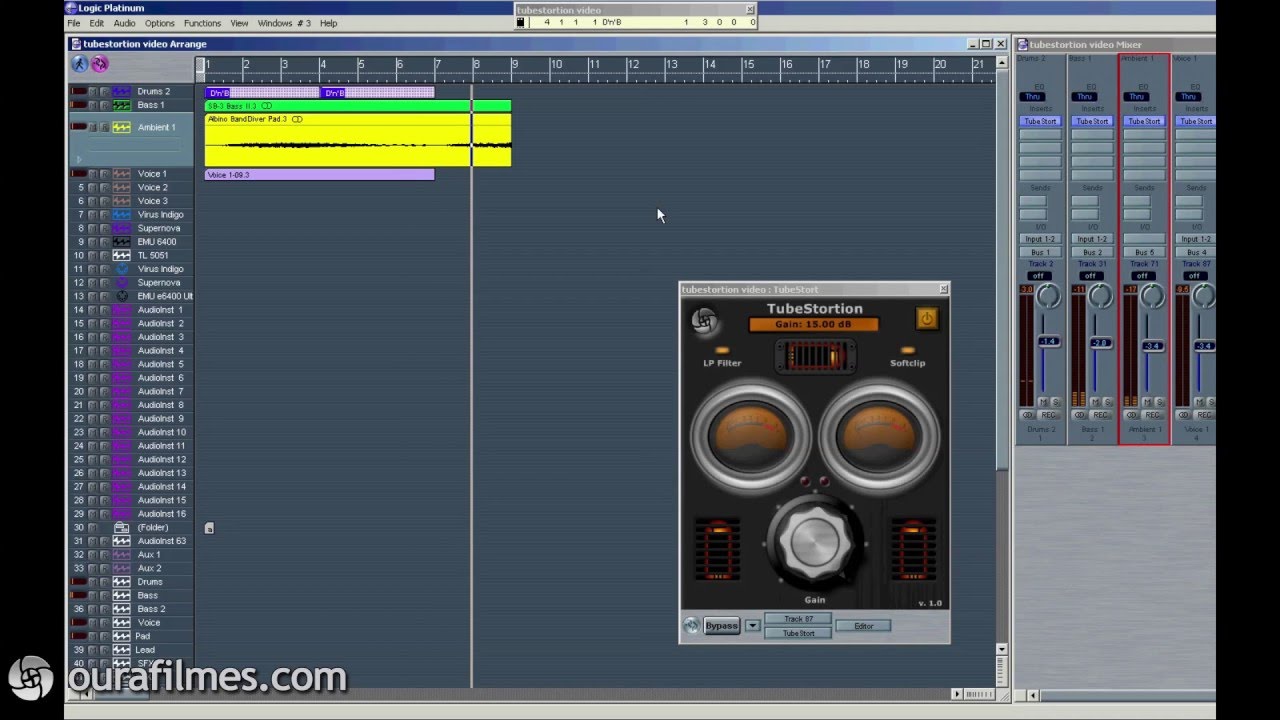Open the Functions menu

point(202,23)
